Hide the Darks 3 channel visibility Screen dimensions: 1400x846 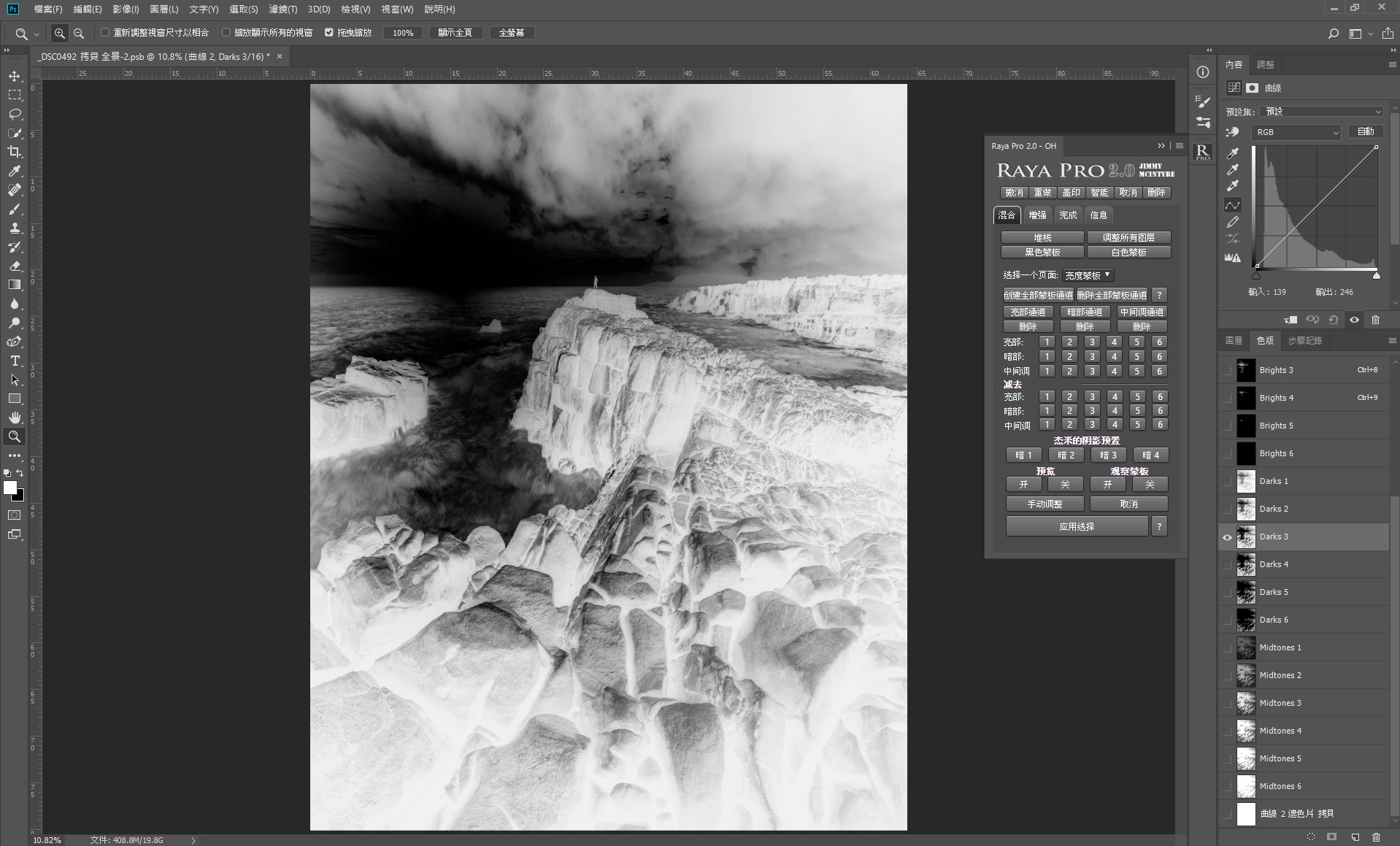tap(1227, 537)
